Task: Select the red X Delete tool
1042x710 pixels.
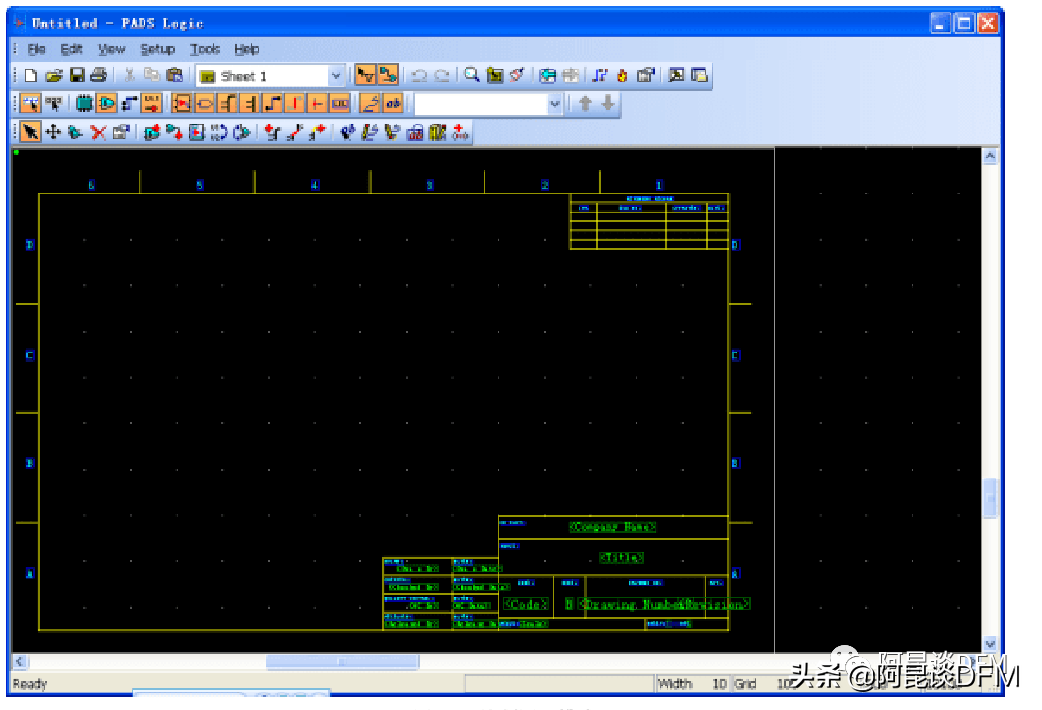Action: (98, 132)
